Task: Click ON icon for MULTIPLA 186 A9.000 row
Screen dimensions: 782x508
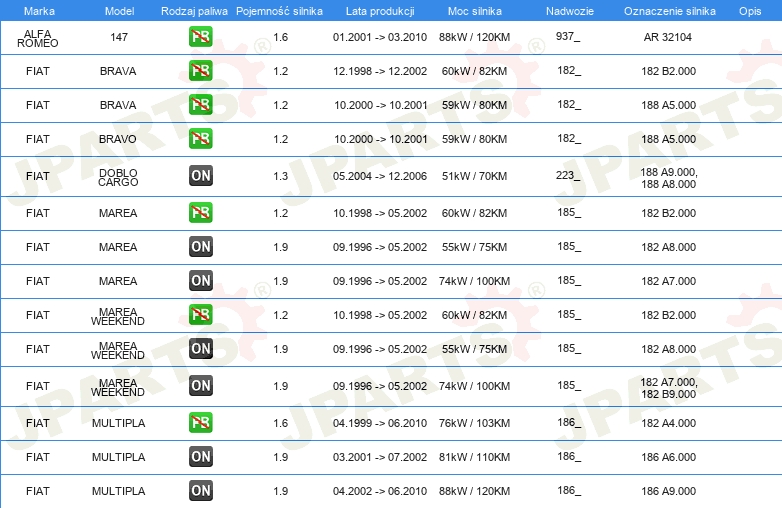Action: tap(200, 491)
